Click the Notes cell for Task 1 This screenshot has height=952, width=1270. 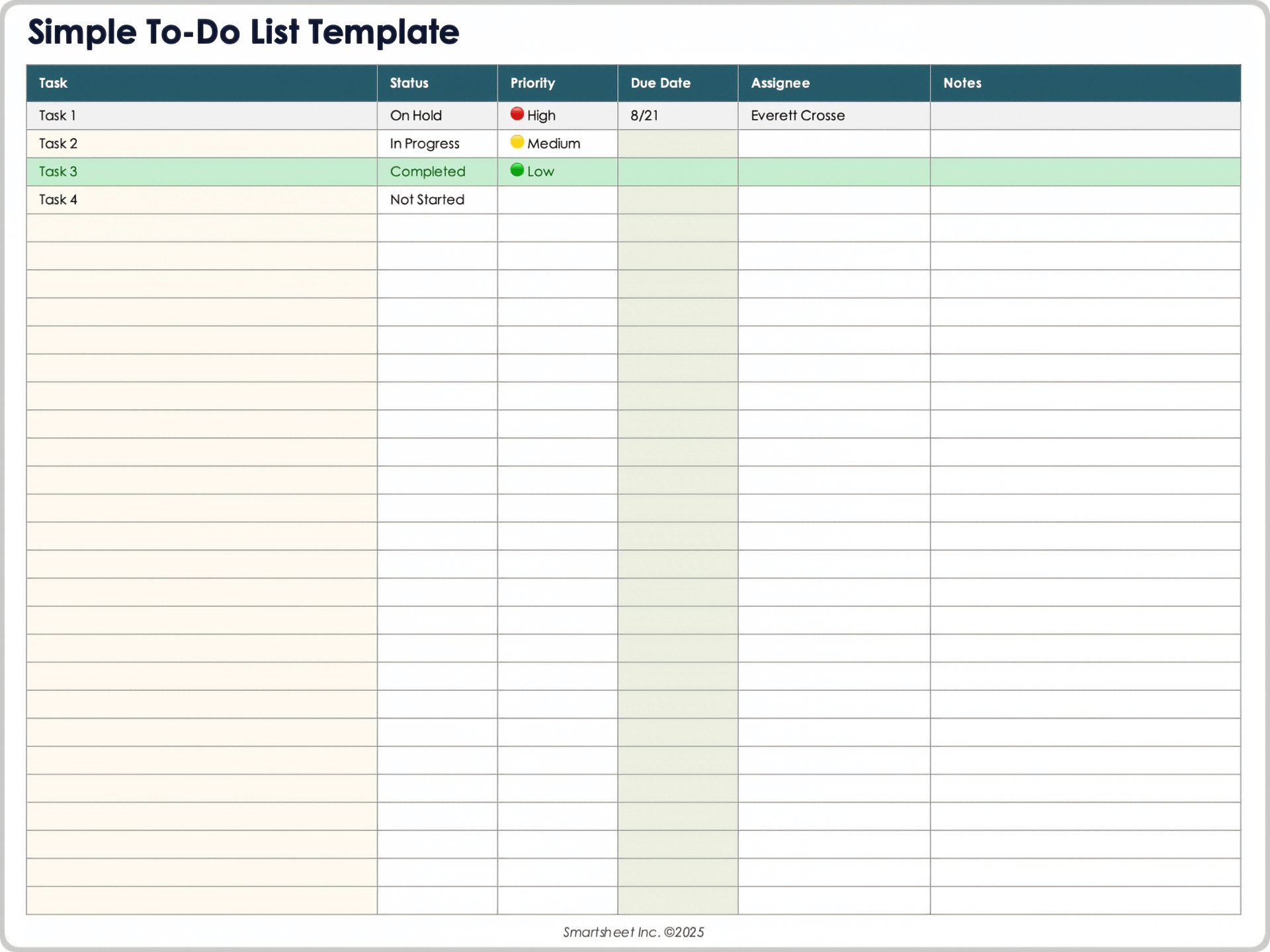click(x=1085, y=115)
